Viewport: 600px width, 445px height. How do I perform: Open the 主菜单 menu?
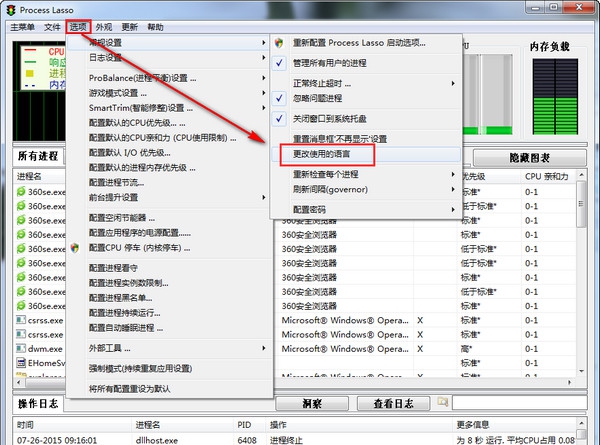click(23, 27)
